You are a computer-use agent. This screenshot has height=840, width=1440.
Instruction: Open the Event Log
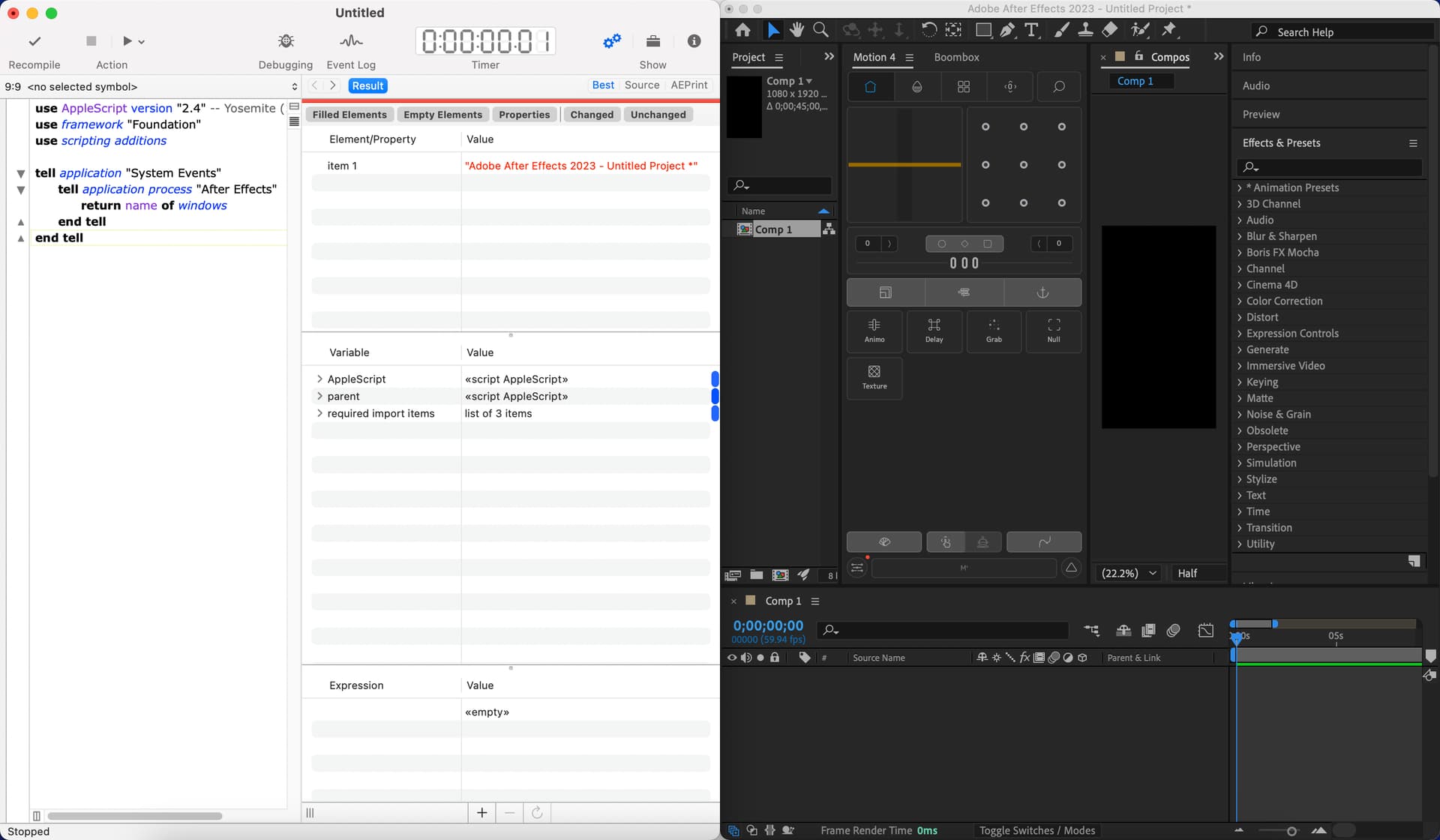coord(351,51)
